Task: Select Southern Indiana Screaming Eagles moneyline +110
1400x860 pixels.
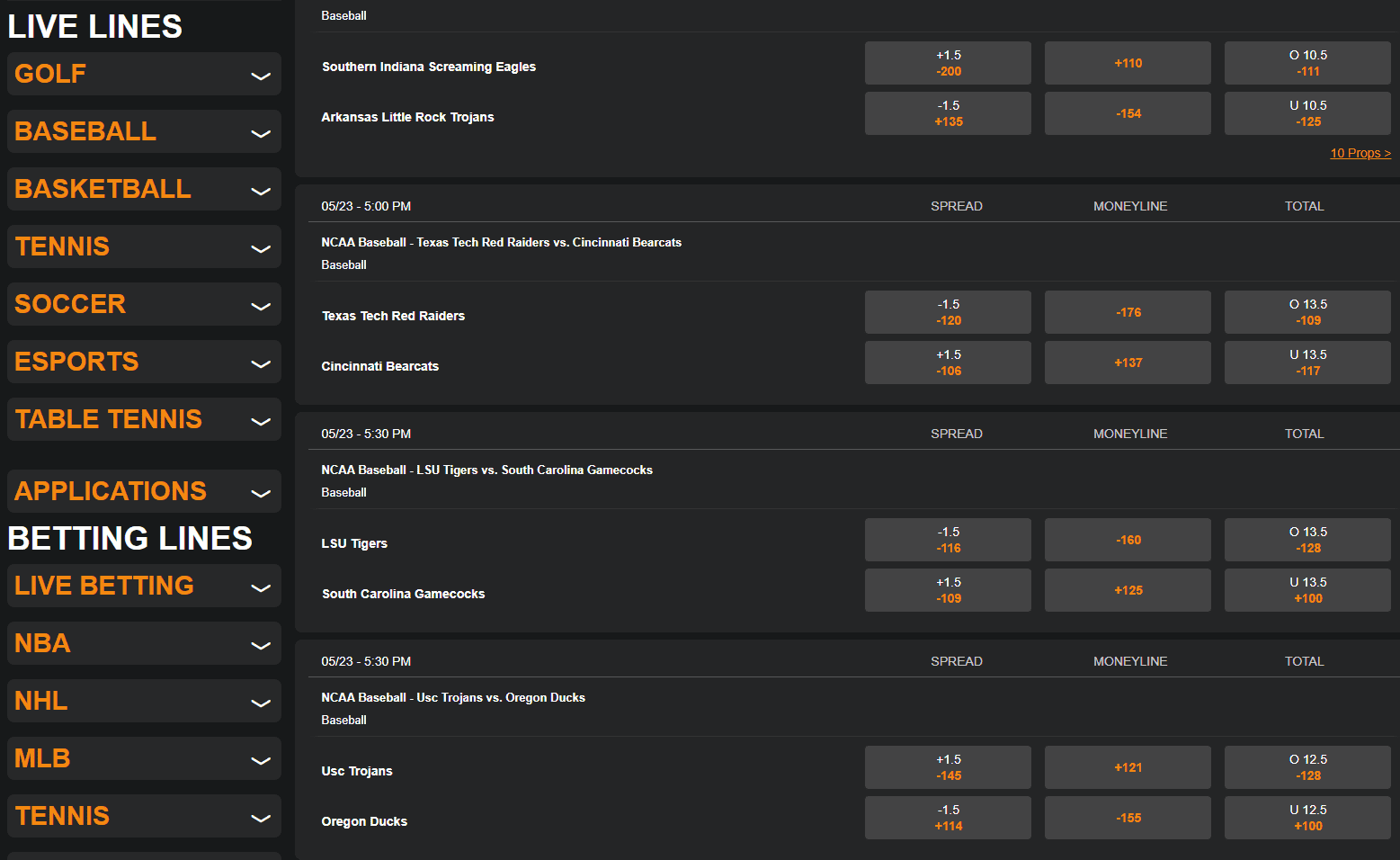Action: click(x=1128, y=62)
